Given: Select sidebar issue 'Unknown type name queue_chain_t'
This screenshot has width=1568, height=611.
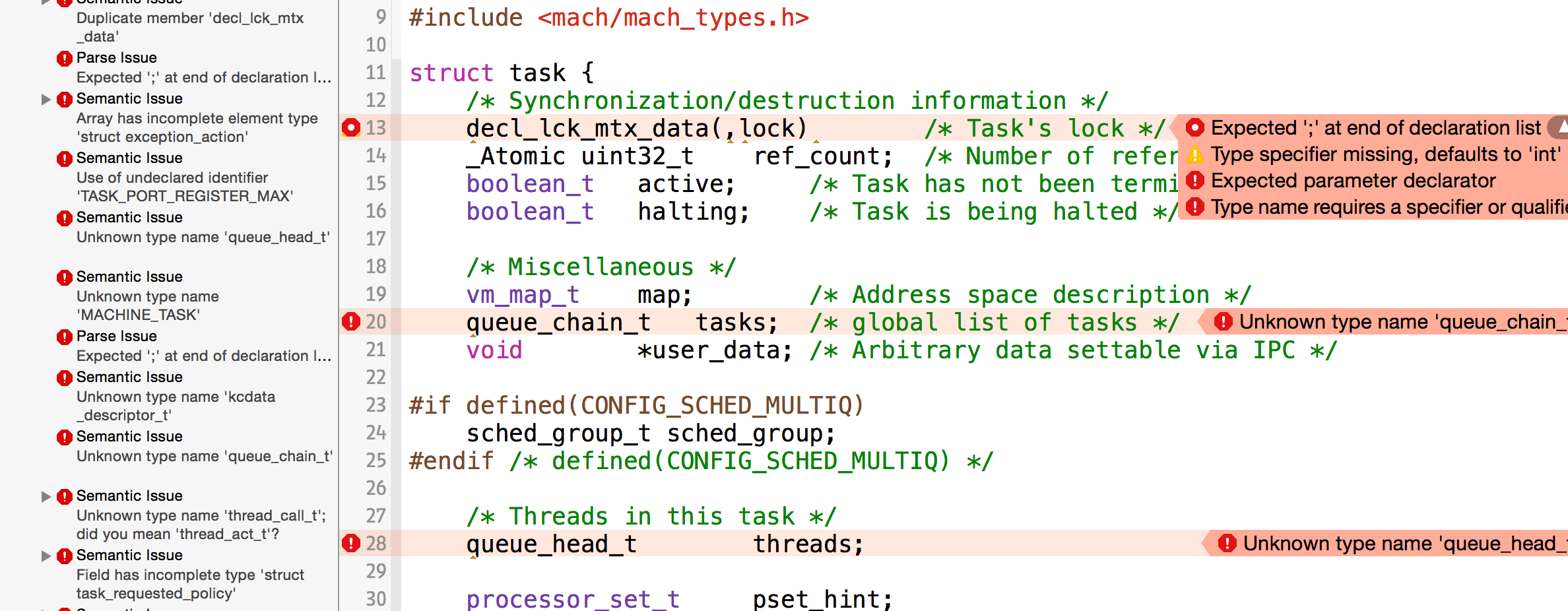Looking at the screenshot, I should 205,456.
